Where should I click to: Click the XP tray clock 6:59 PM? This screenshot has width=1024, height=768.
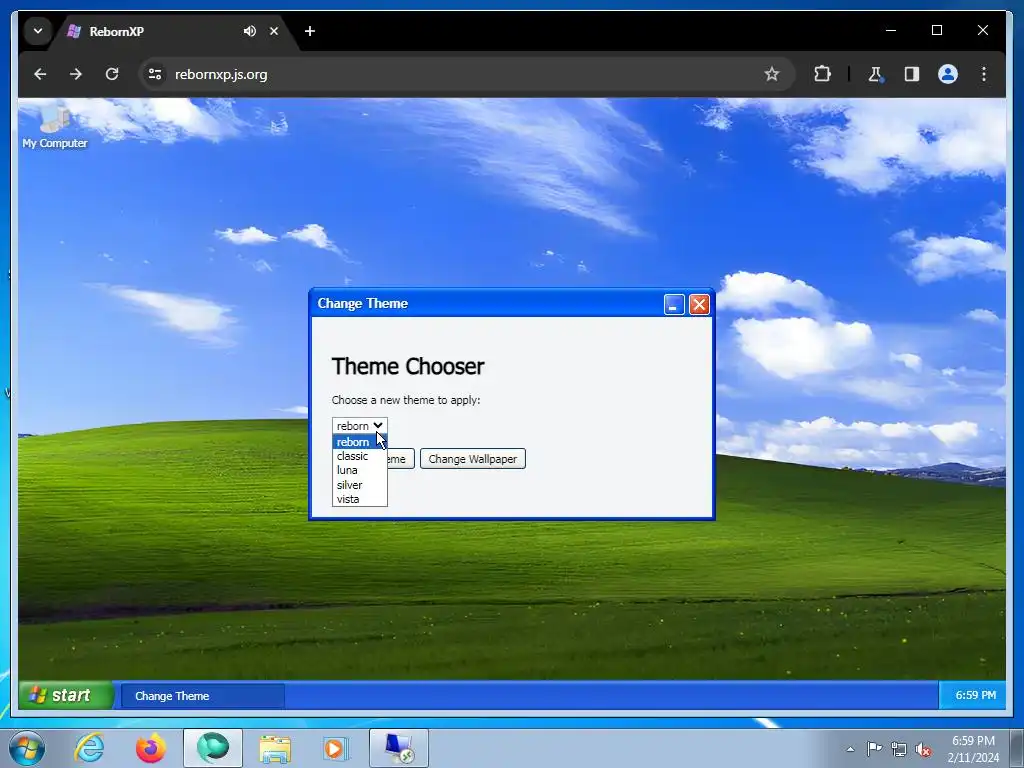975,696
